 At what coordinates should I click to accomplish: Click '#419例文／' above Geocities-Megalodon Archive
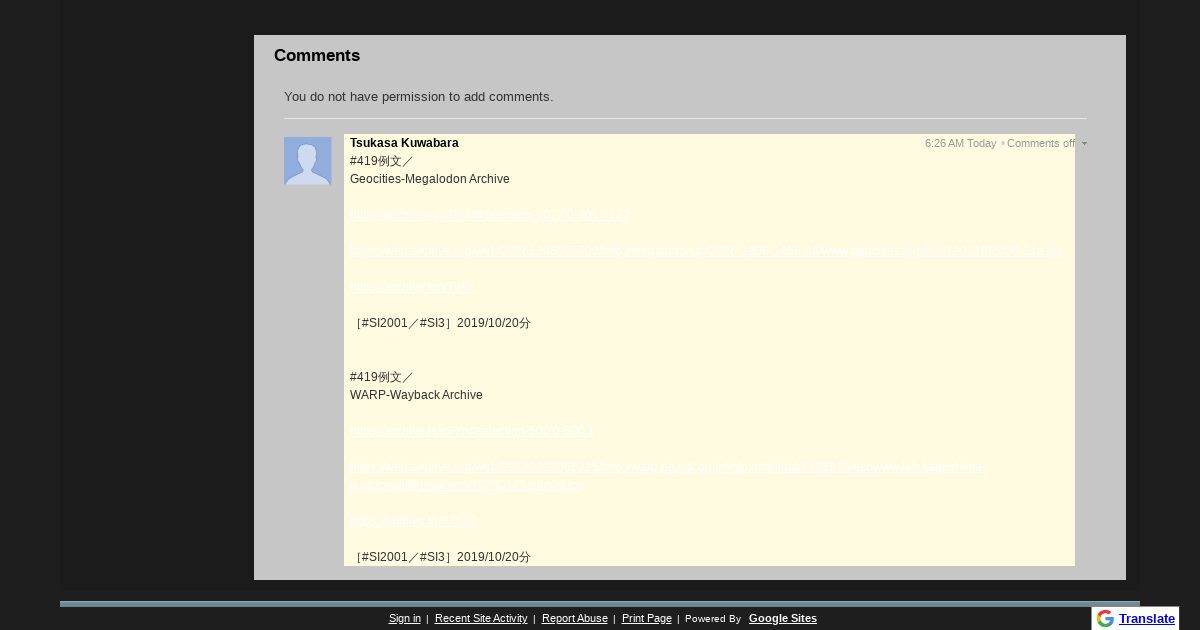[382, 161]
